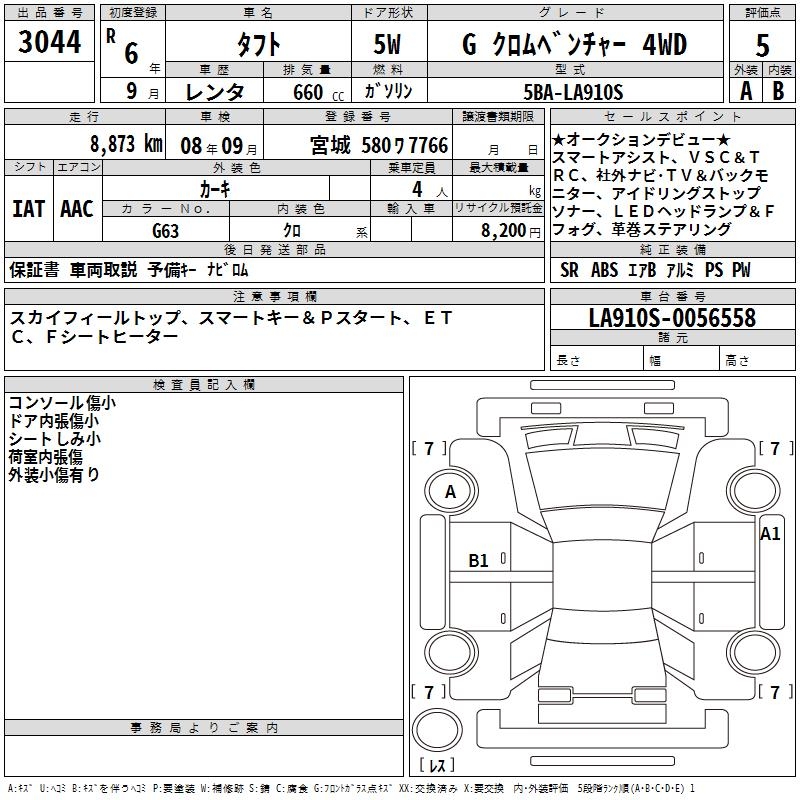Select chassis number LA910S-0056558

[x=672, y=318]
